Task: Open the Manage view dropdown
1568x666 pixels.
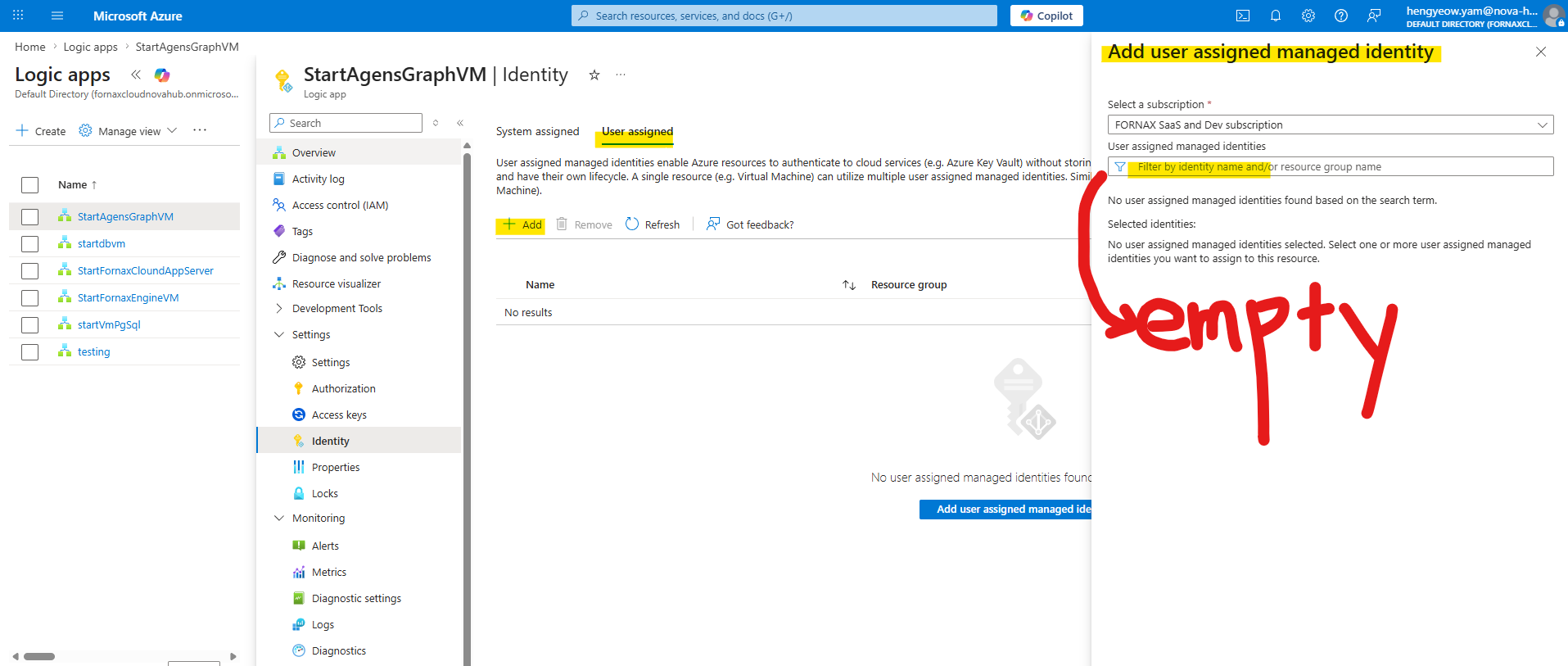Action: click(x=128, y=131)
